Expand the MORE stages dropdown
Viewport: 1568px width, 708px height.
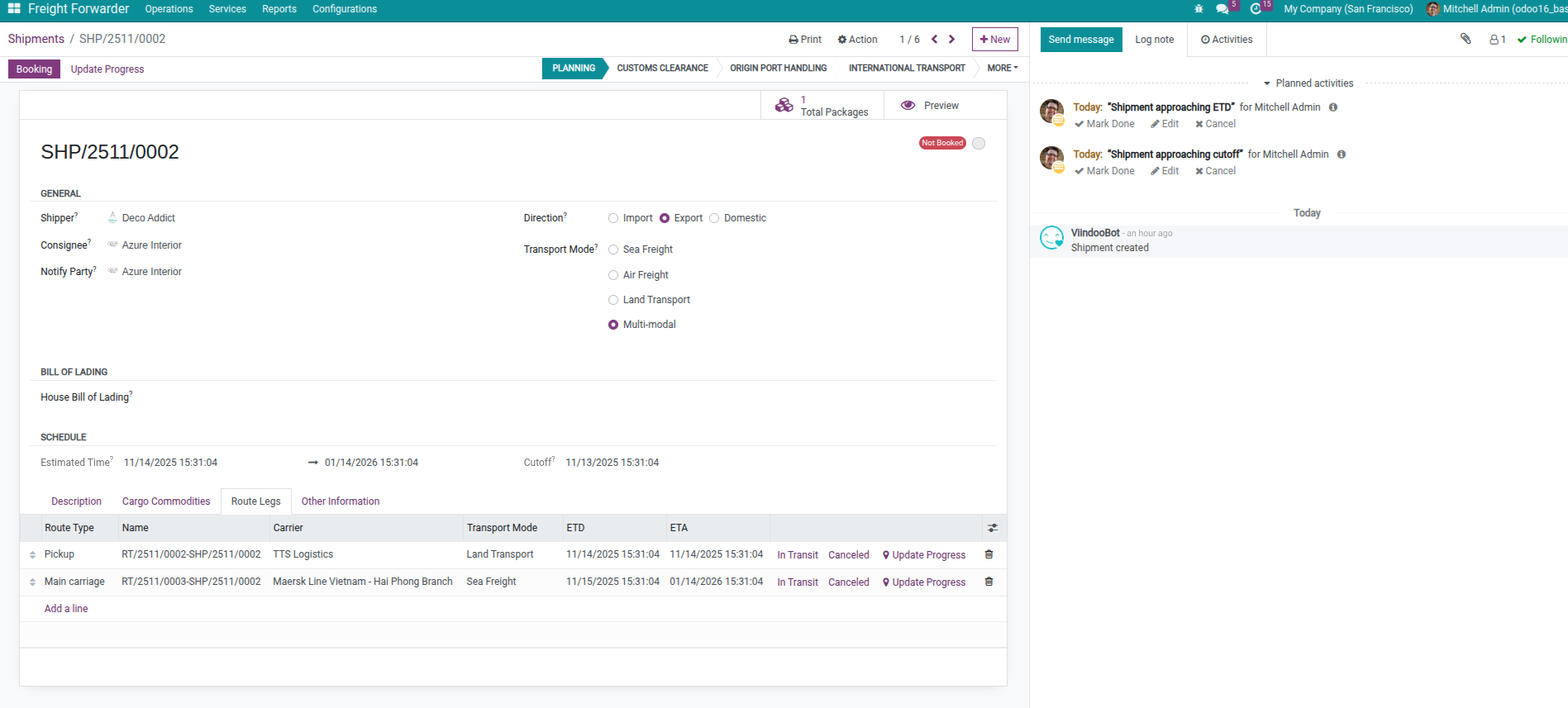(x=1002, y=68)
